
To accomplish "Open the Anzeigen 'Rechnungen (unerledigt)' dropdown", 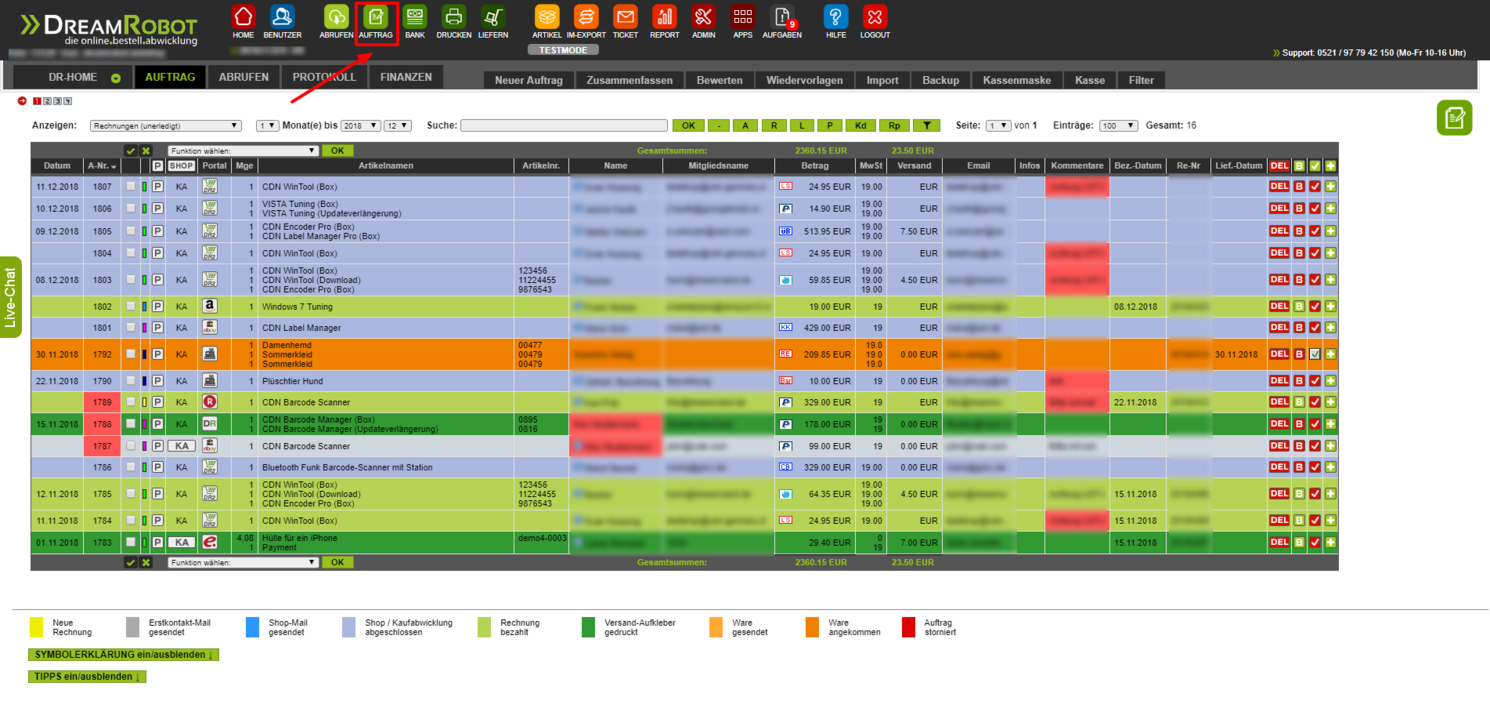I will [x=166, y=126].
